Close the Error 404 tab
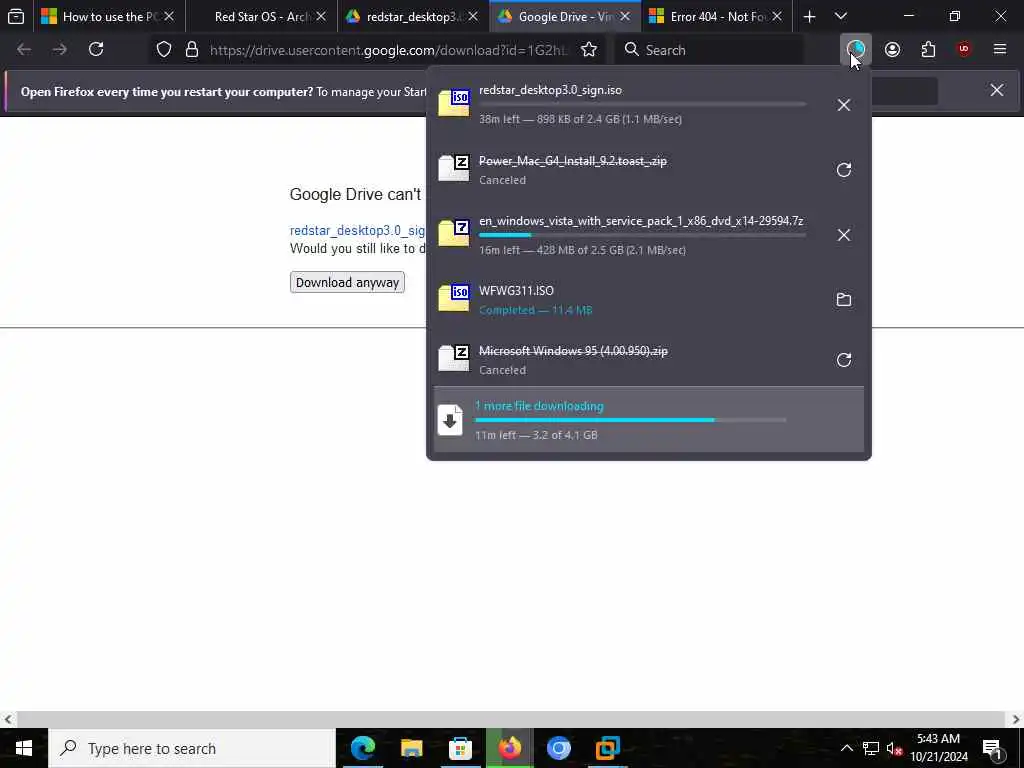Screen dimensions: 1024x768 777,16
